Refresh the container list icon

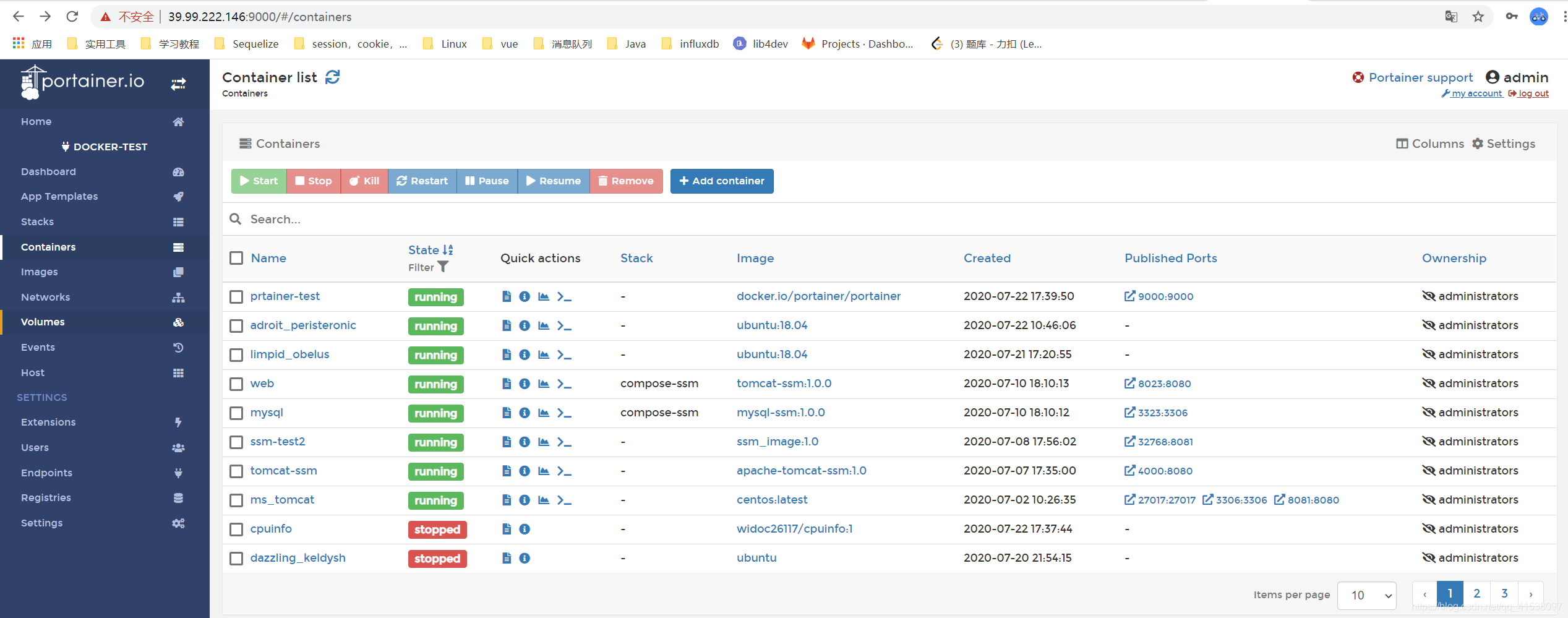333,77
